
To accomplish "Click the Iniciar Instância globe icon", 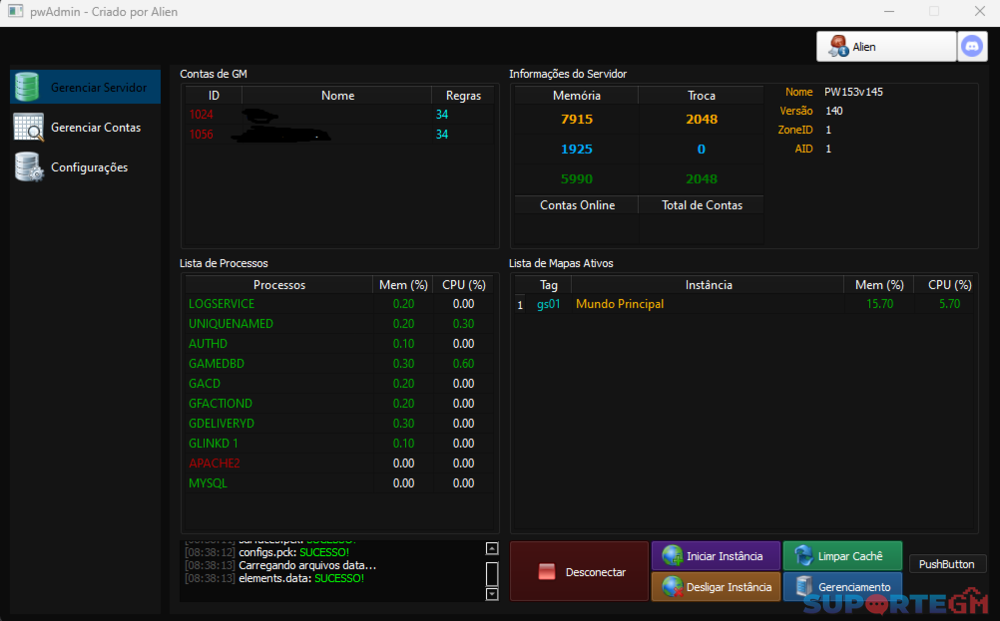I will coord(672,556).
